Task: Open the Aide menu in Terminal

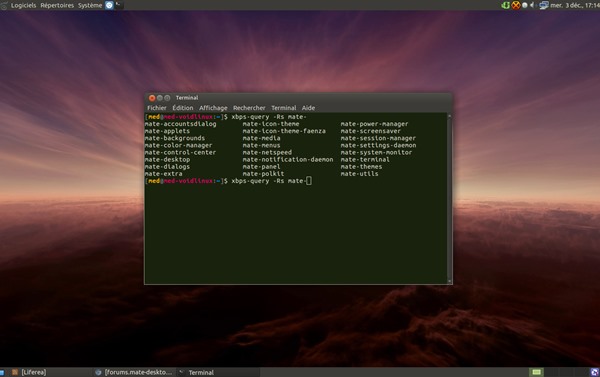Action: coord(308,108)
